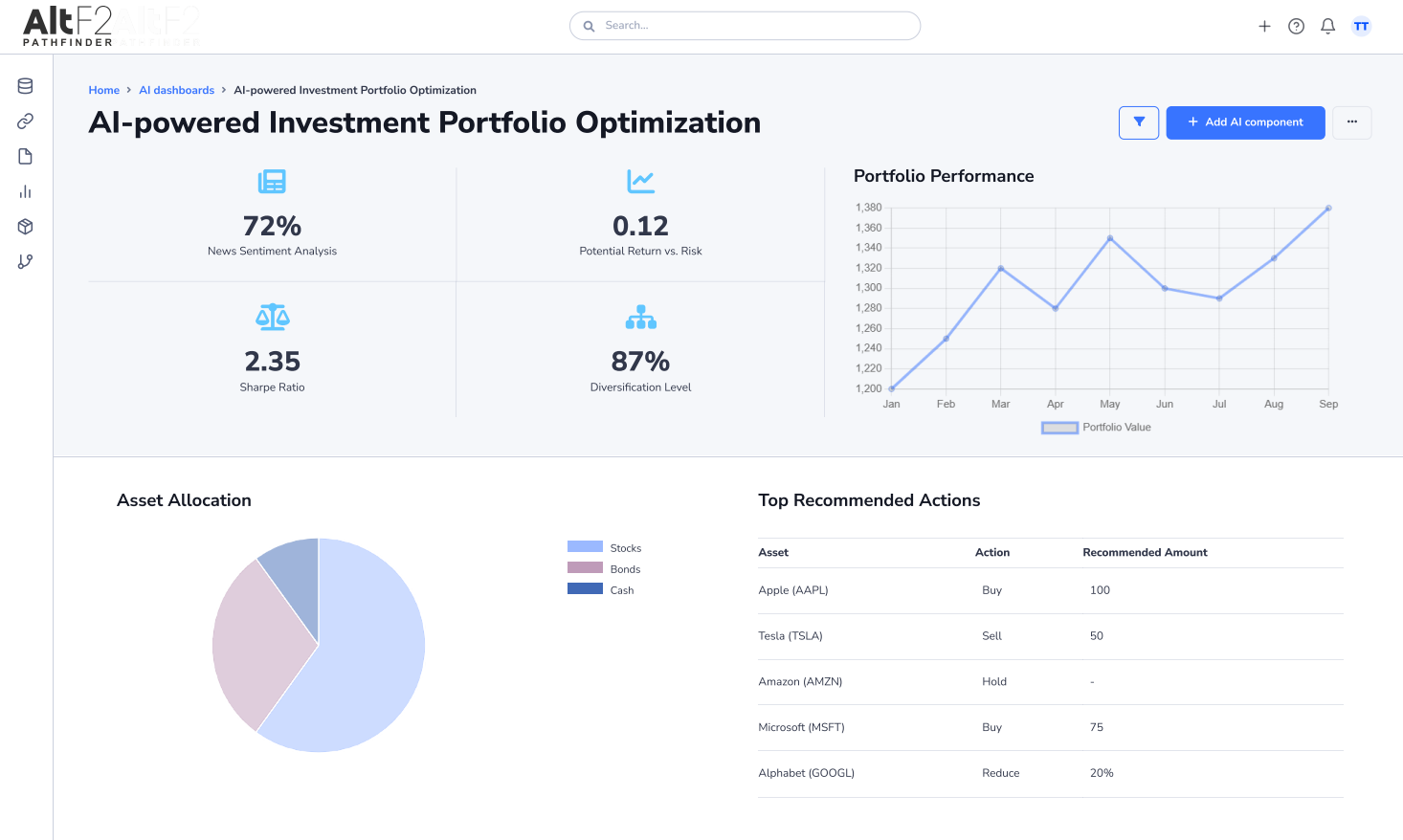The width and height of the screenshot is (1403, 840).
Task: Click the hierarchy Diversification Level icon
Action: pyautogui.click(x=640, y=317)
